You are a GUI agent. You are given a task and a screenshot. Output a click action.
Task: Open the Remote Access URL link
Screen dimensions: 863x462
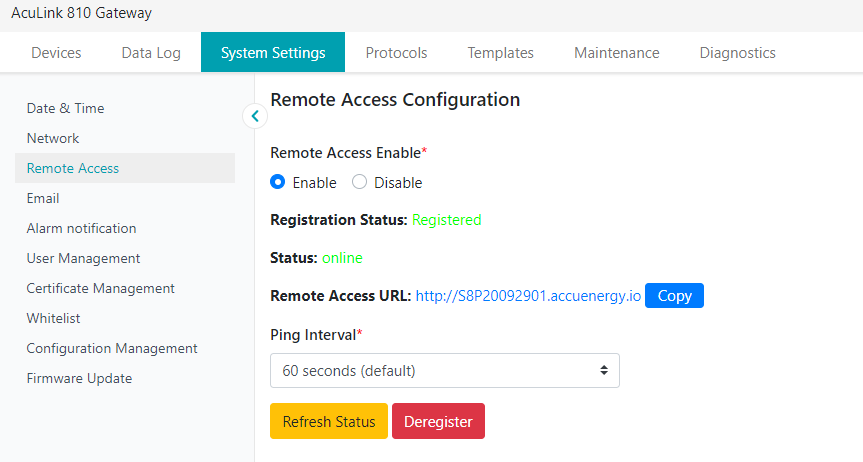[528, 296]
